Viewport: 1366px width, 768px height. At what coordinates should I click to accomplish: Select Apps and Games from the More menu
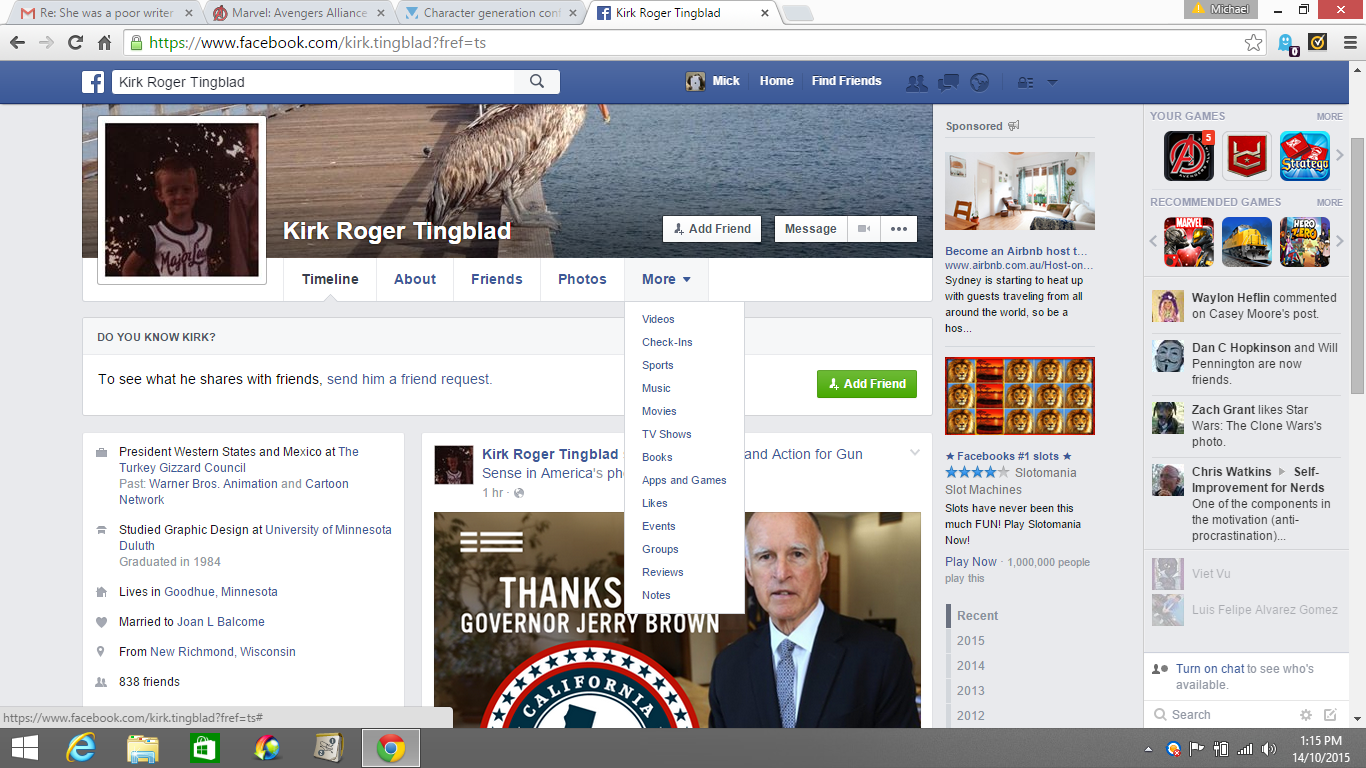[684, 480]
